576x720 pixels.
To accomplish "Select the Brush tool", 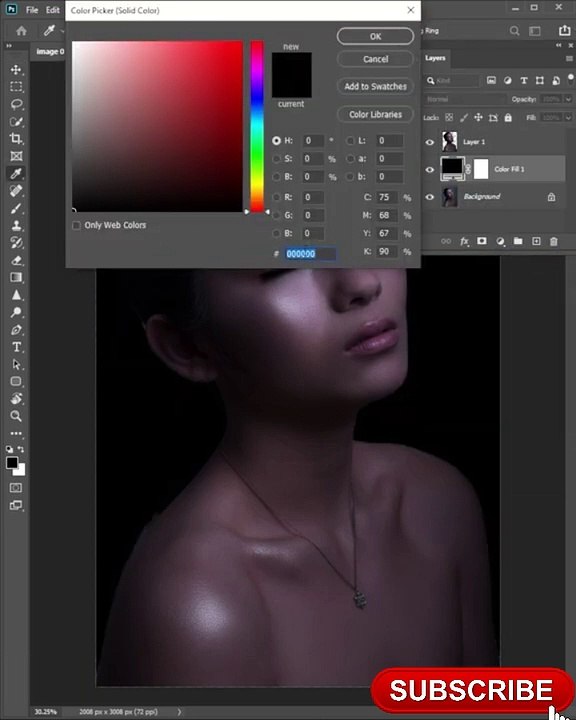I will 16,208.
